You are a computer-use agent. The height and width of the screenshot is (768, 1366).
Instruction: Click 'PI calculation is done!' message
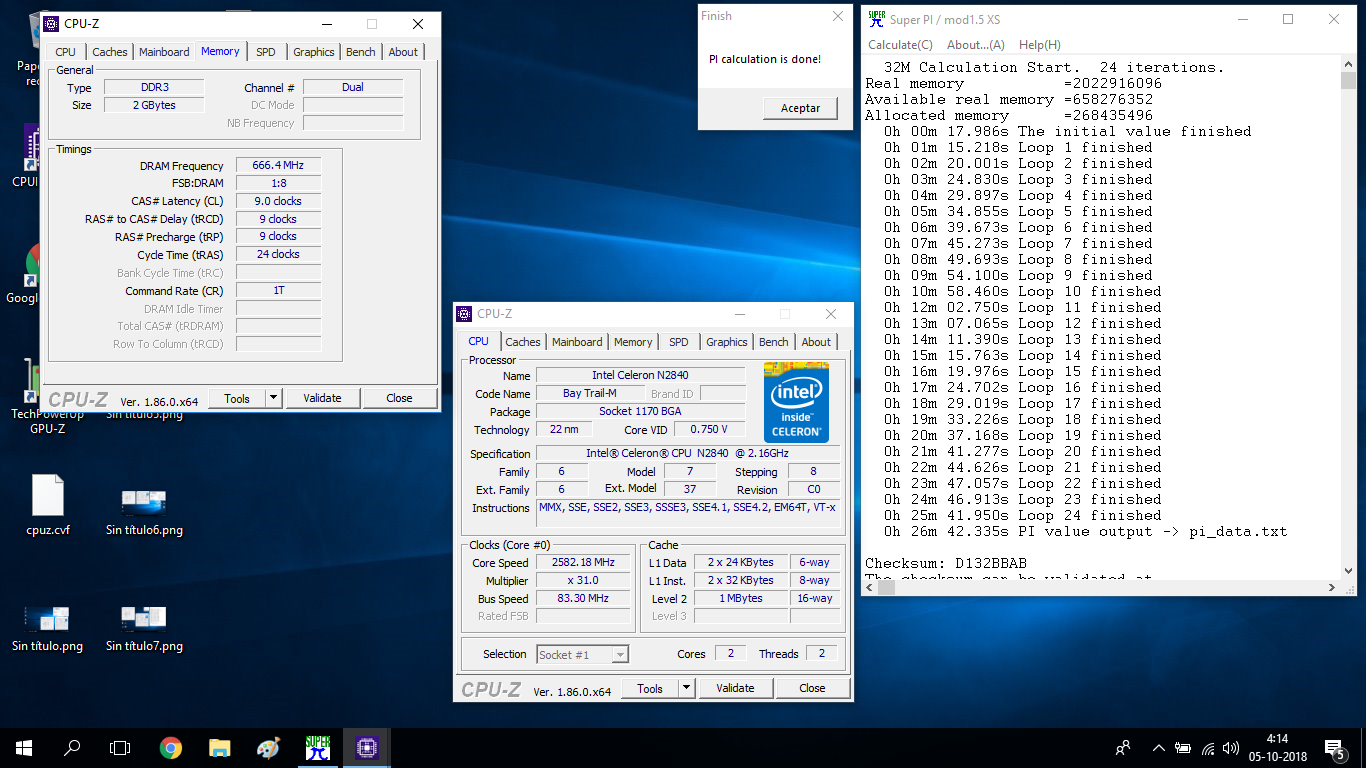point(765,59)
